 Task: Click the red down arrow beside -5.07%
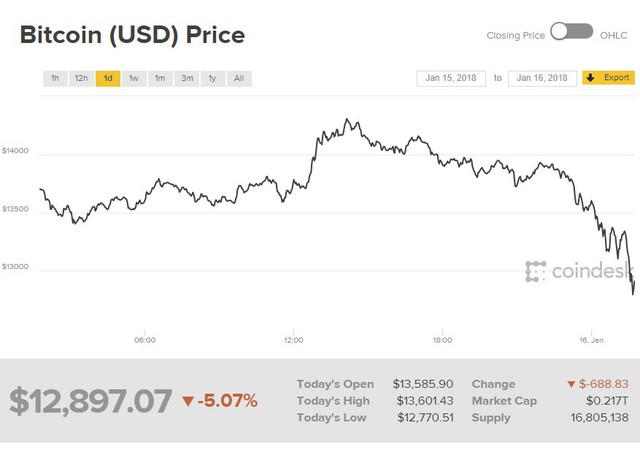coord(187,401)
